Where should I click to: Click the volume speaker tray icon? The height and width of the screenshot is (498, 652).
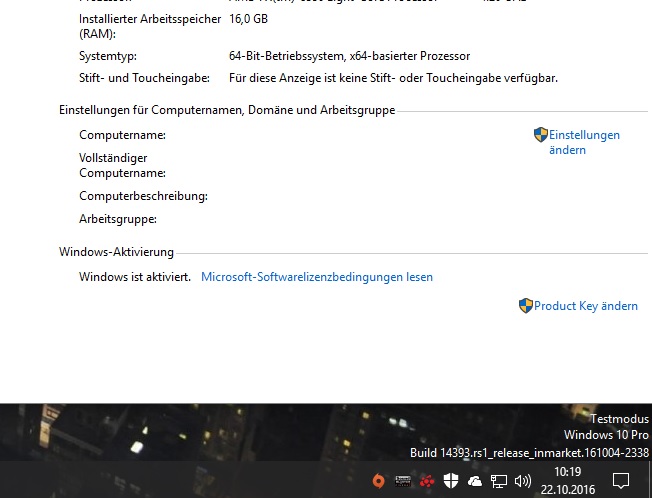pyautogui.click(x=523, y=481)
